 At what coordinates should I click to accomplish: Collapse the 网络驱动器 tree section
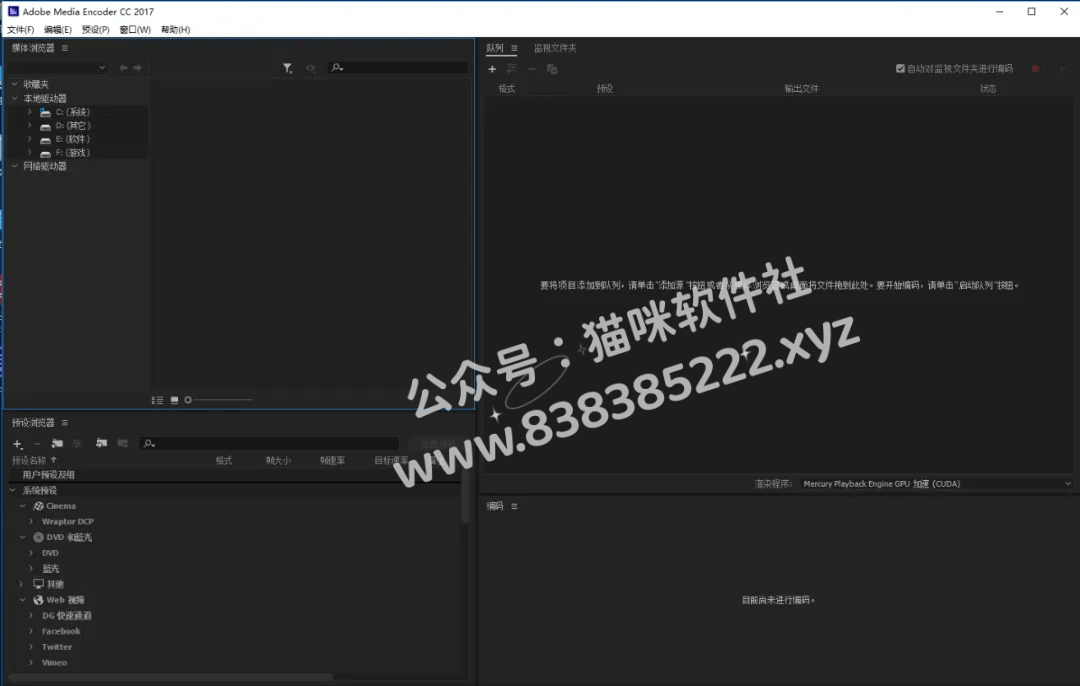14,166
